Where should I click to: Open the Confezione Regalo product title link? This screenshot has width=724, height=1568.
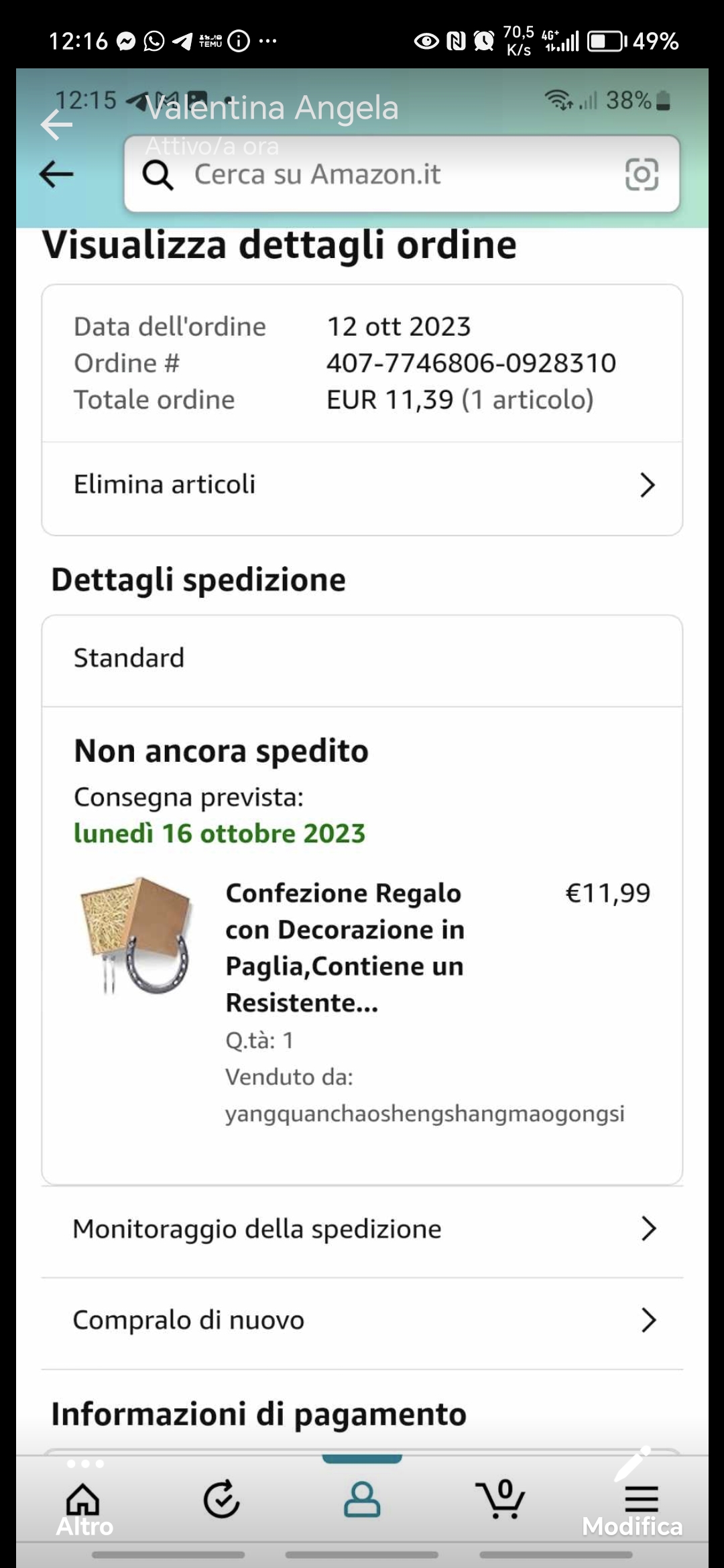(345, 948)
